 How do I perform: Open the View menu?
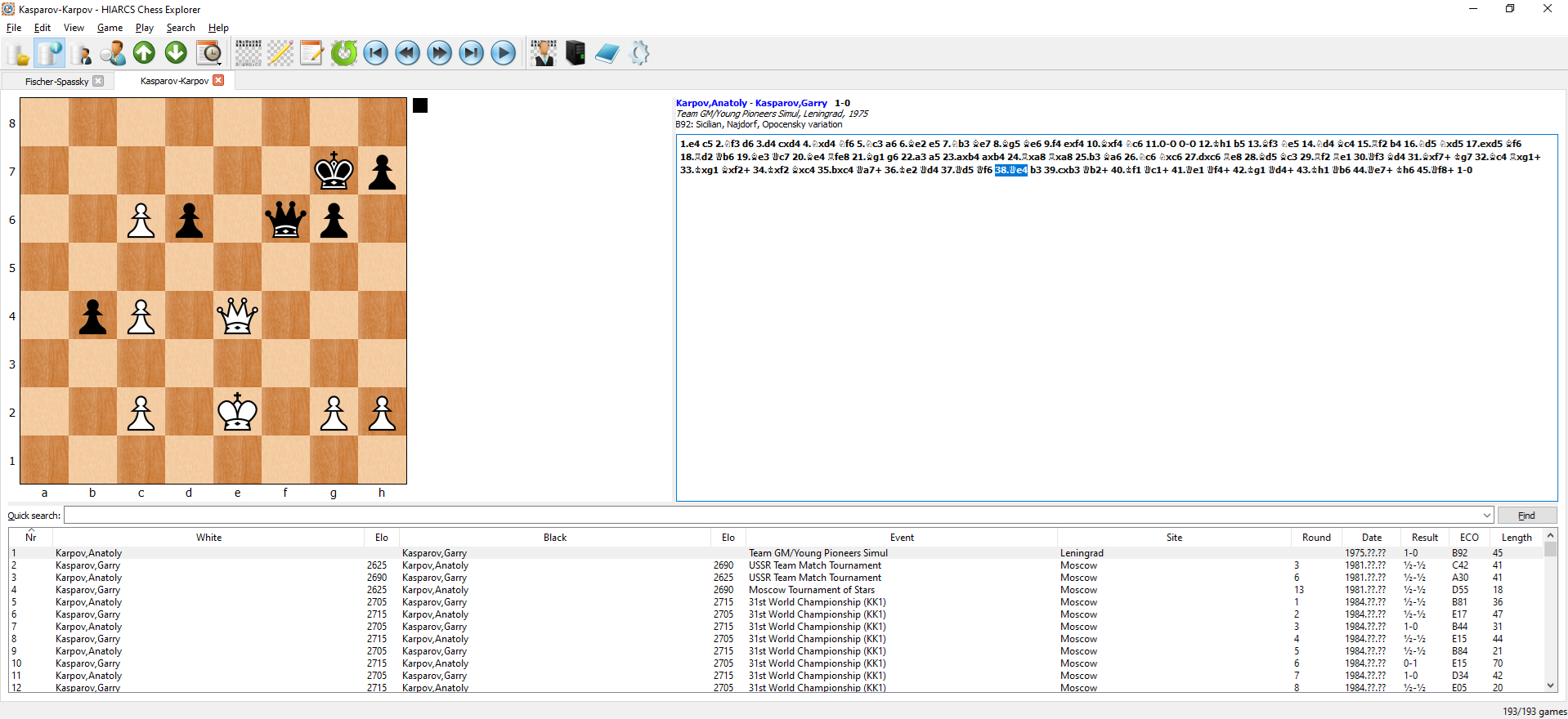74,28
